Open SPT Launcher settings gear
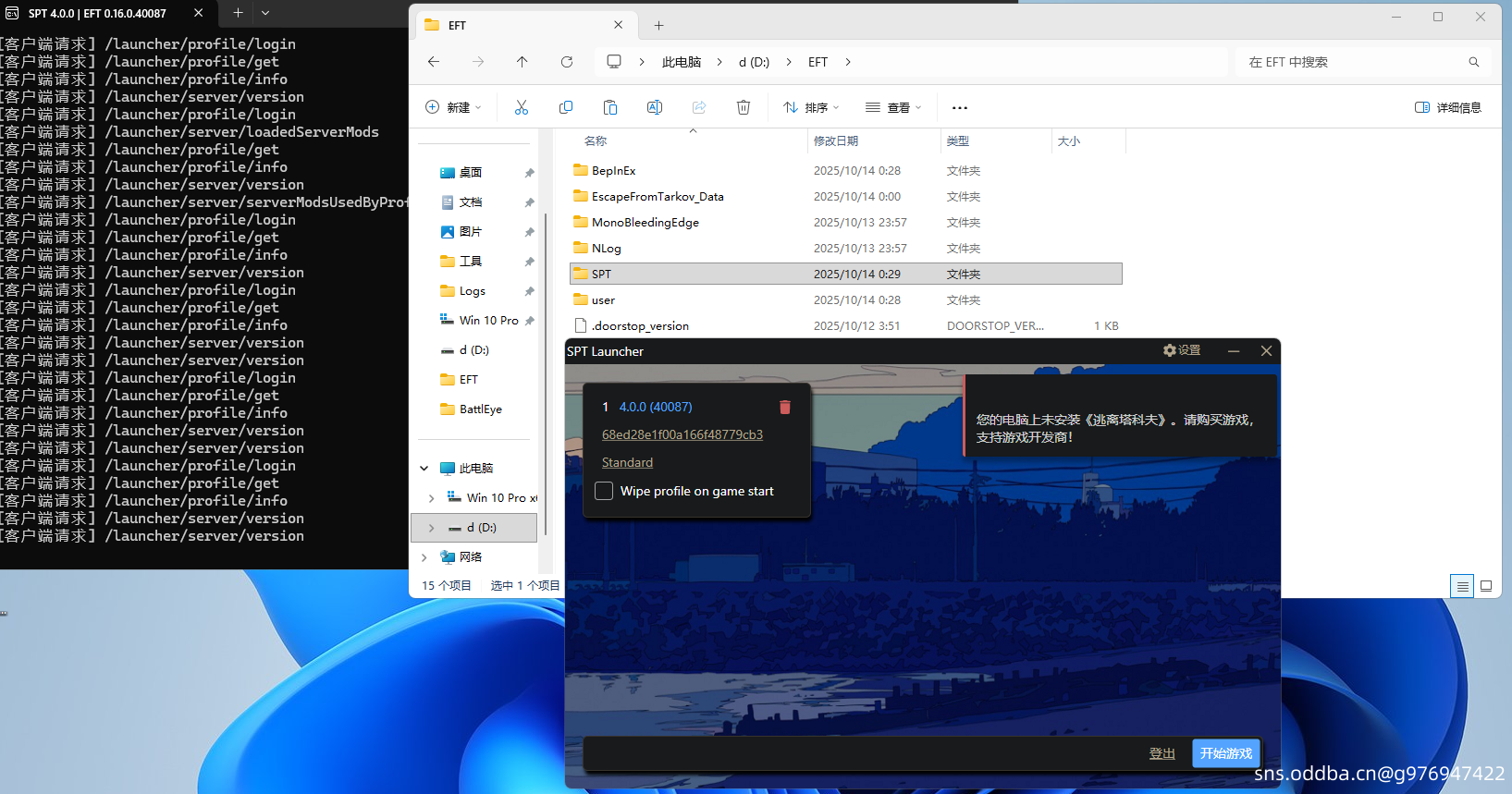The width and height of the screenshot is (1512, 794). (1181, 350)
